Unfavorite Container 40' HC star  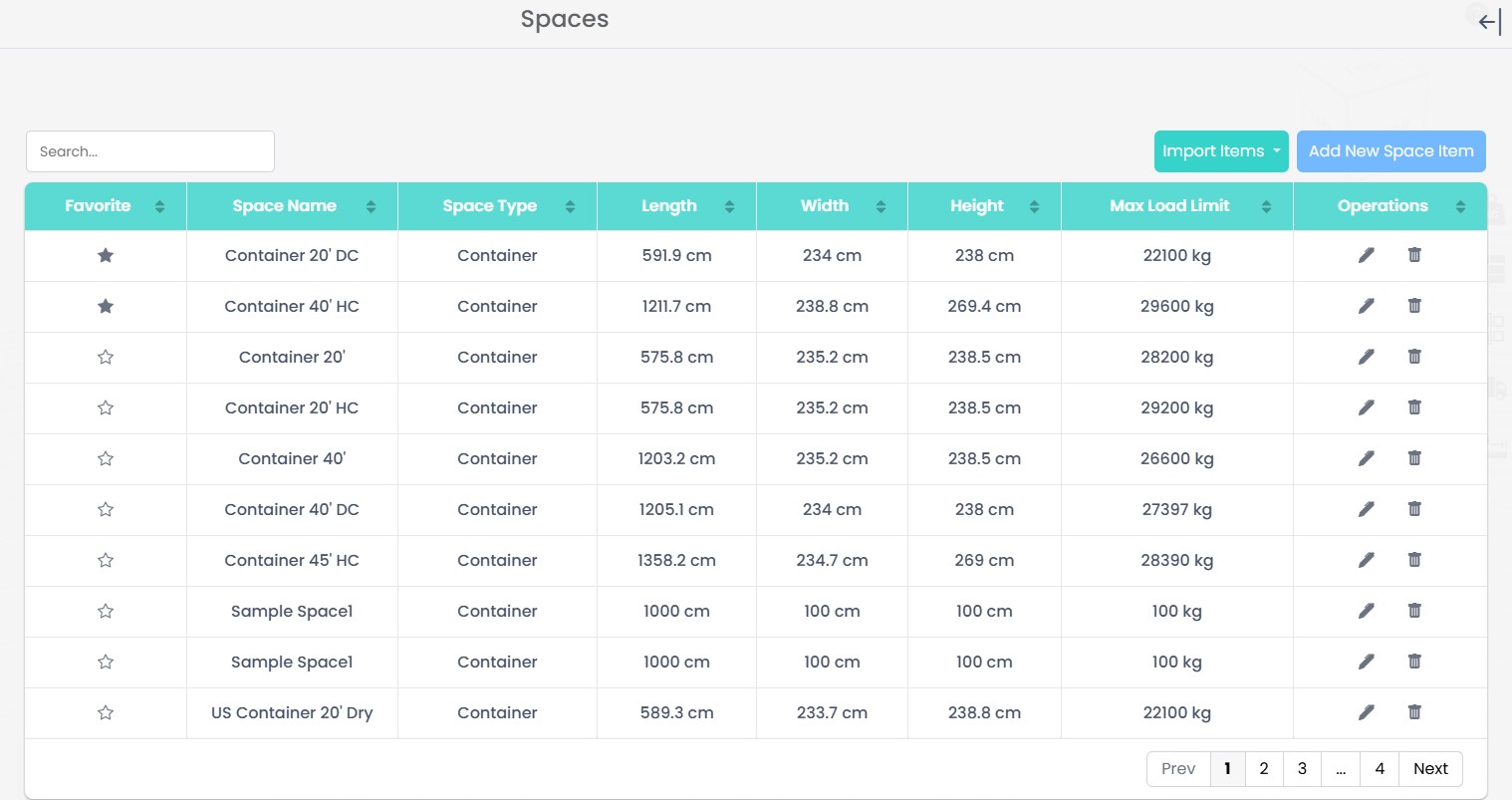[106, 306]
